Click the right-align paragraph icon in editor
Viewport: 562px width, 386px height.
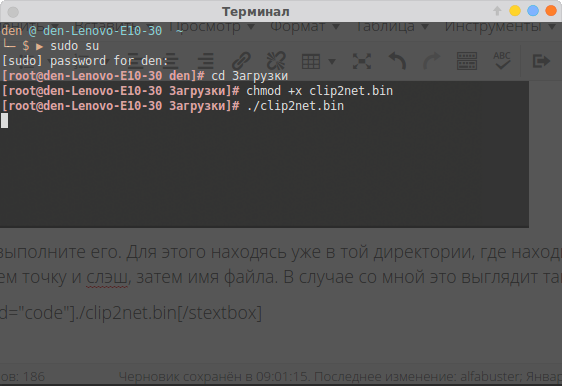pos(206,61)
